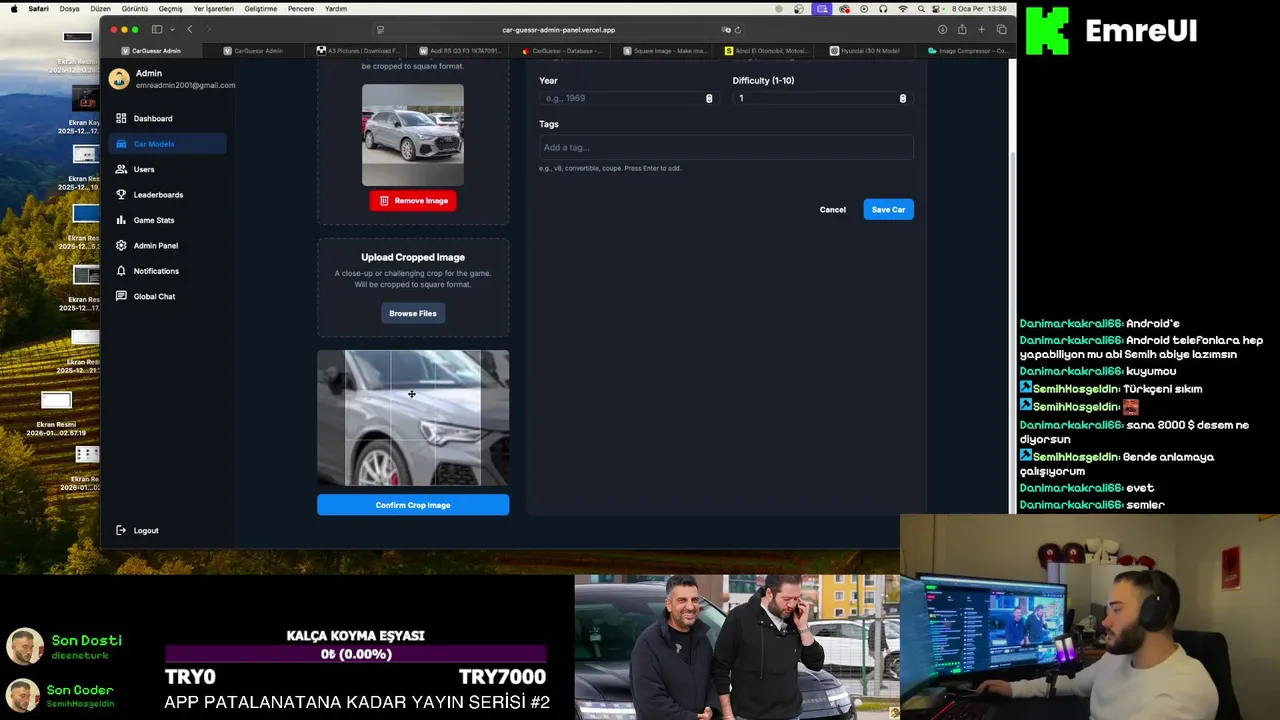Click the headphones icon in menu bar
1280x720 pixels.
click(883, 9)
